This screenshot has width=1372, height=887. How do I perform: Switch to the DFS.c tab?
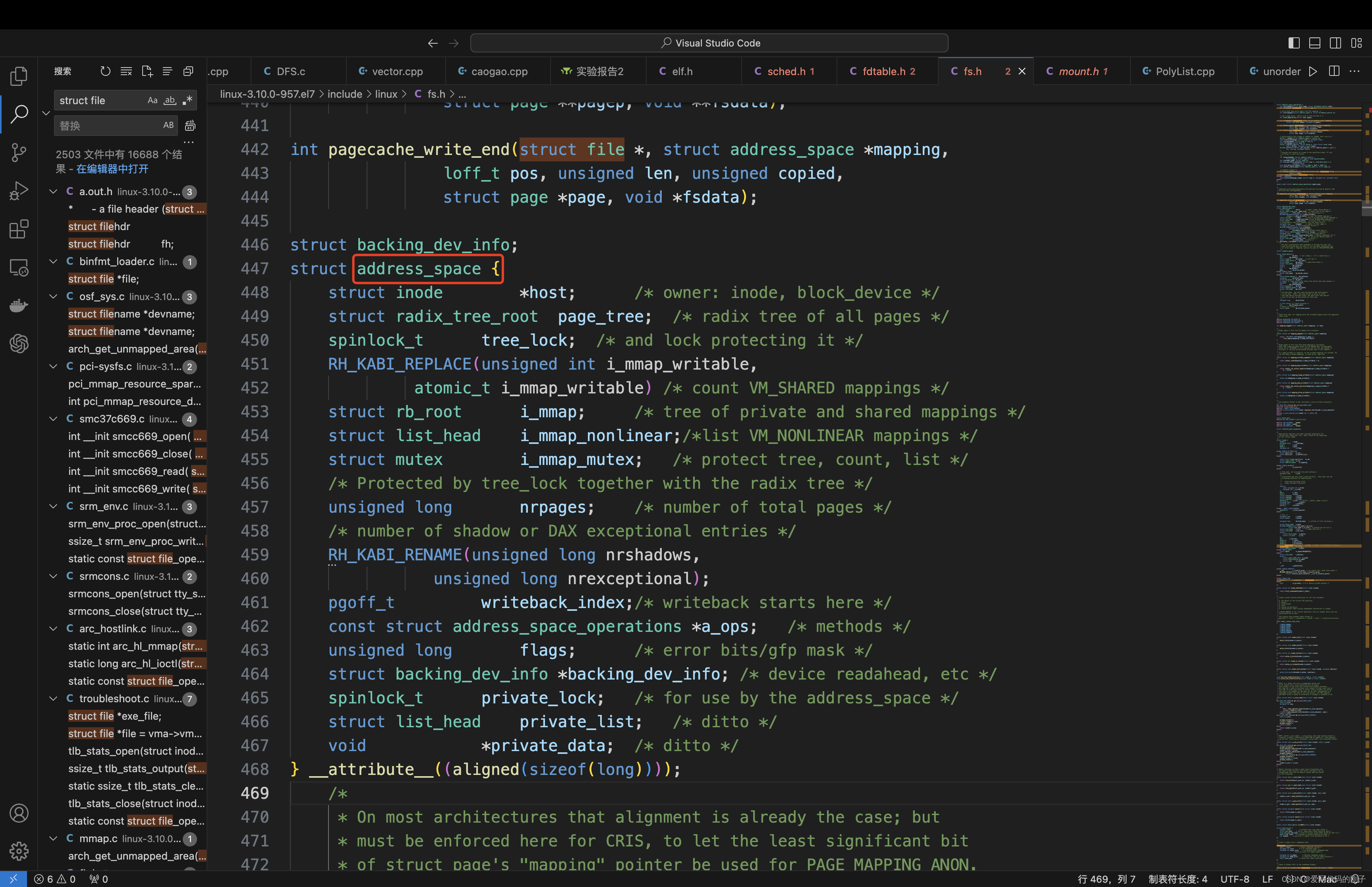point(298,72)
